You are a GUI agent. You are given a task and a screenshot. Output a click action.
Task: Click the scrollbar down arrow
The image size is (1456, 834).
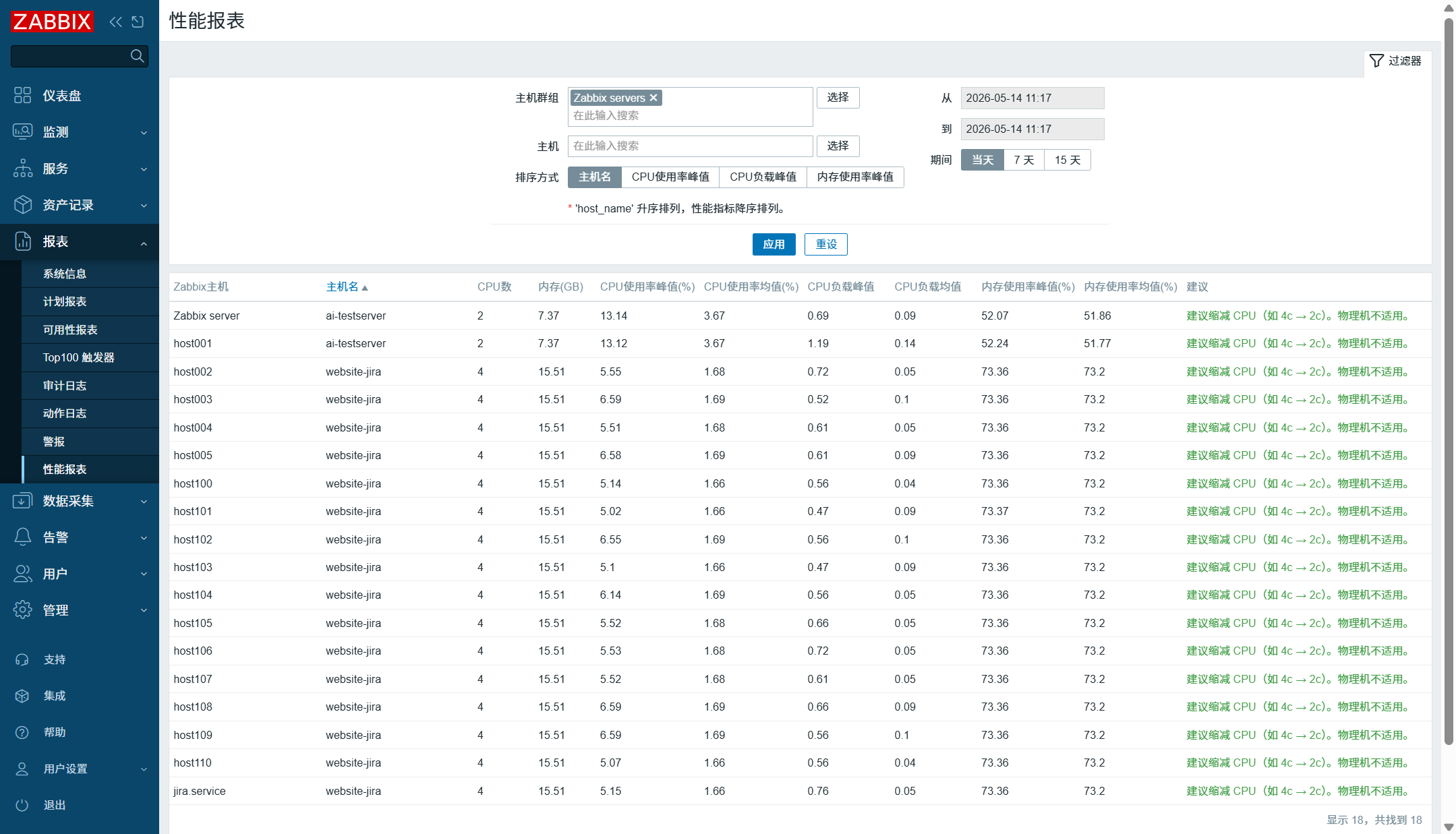click(x=1449, y=827)
